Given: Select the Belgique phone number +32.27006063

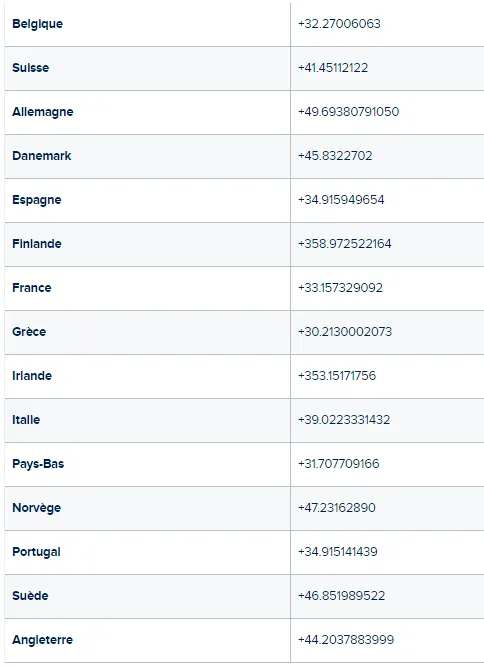Looking at the screenshot, I should (339, 23).
